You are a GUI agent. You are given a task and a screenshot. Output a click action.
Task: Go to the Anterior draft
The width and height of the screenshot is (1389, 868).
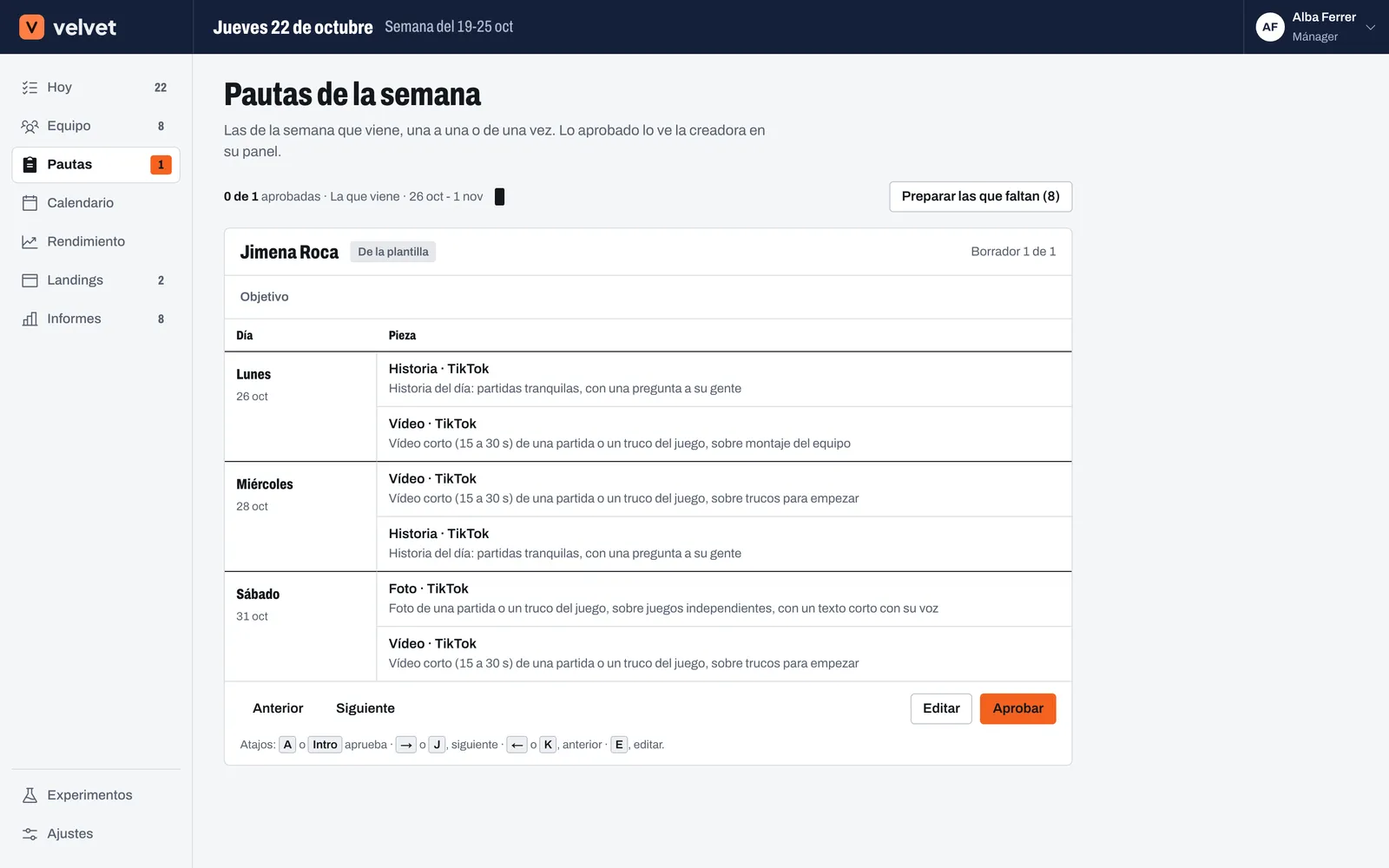point(278,708)
